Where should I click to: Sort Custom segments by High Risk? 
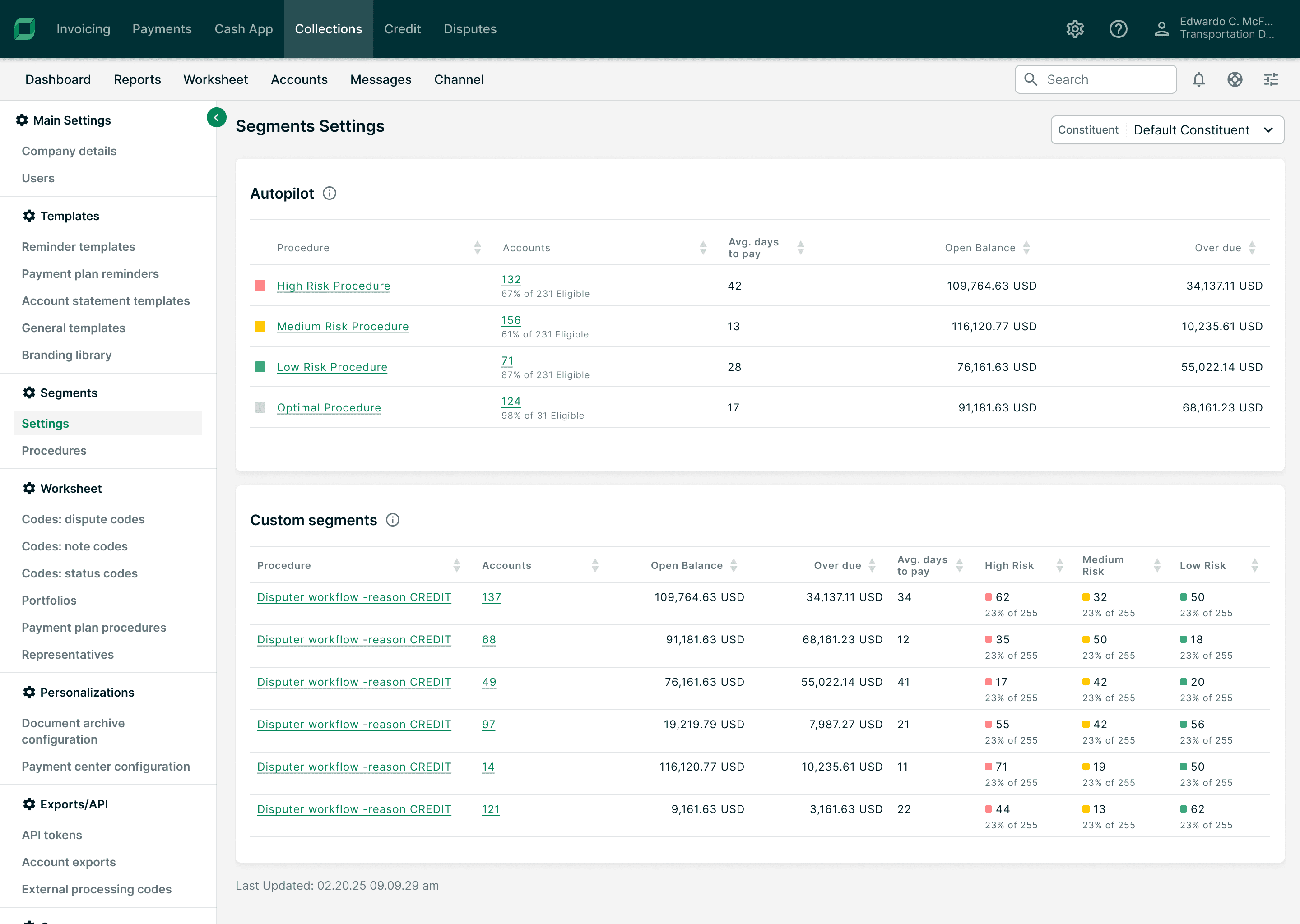point(1059,566)
